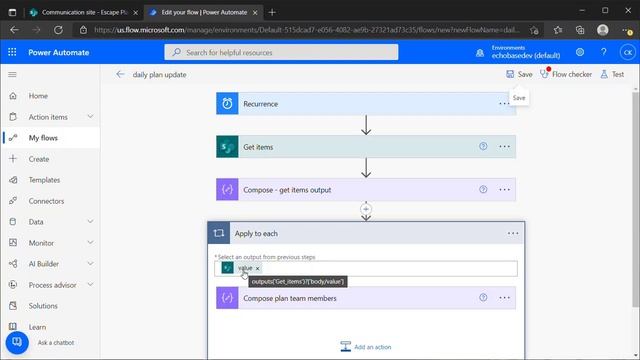
Task: Click the AI Builder icon
Action: 13,264
